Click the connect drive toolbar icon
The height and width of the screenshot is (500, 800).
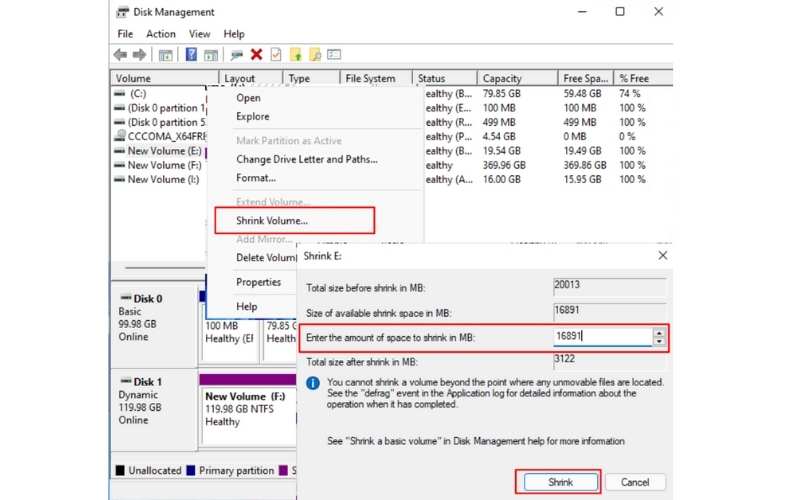(x=237, y=55)
